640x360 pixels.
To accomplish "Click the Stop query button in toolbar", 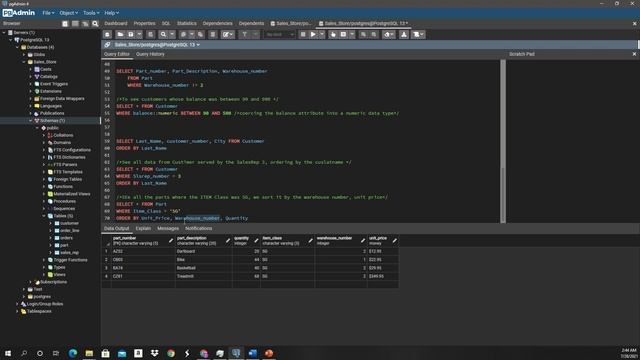I will (303, 35).
